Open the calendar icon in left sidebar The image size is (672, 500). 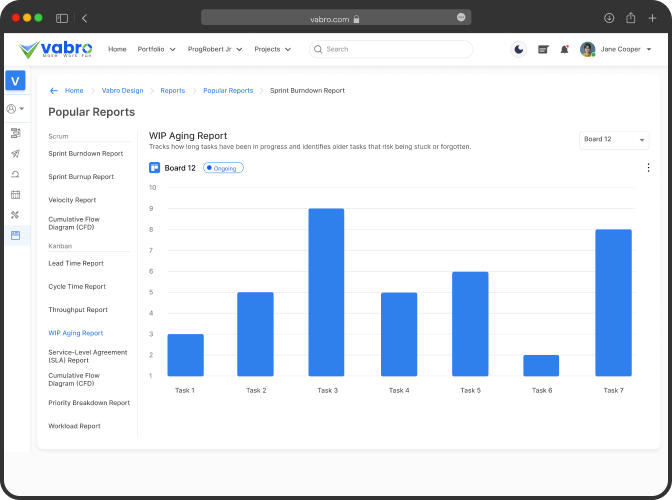click(15, 194)
